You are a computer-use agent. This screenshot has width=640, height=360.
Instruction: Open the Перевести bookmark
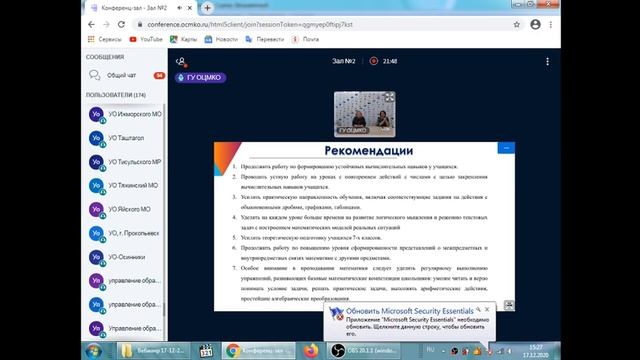point(264,39)
